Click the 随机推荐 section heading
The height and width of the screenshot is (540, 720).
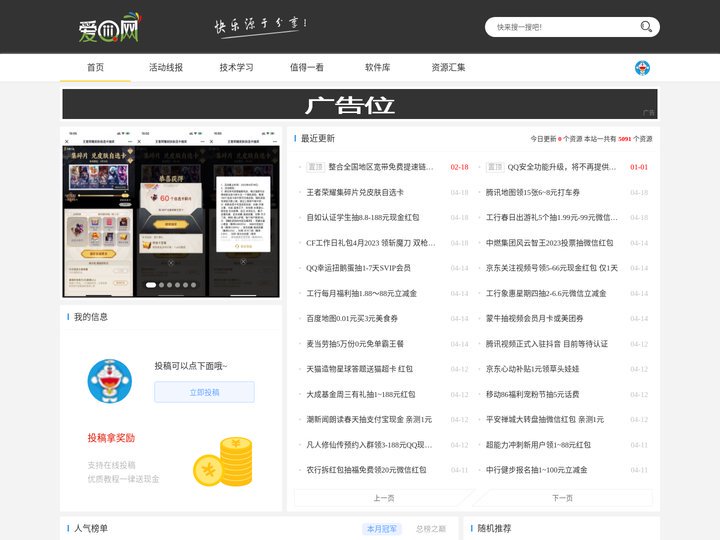pyautogui.click(x=495, y=529)
